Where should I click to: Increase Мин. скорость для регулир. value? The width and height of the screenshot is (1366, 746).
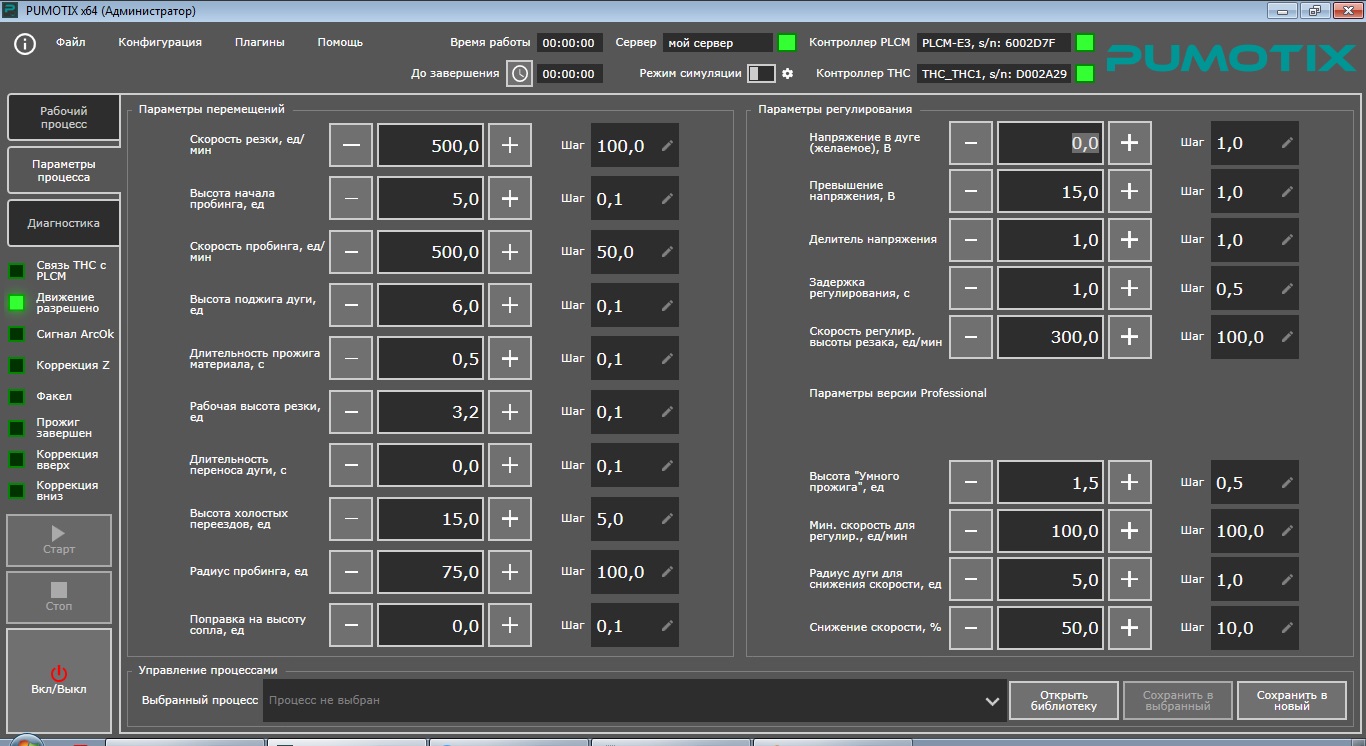point(1130,531)
